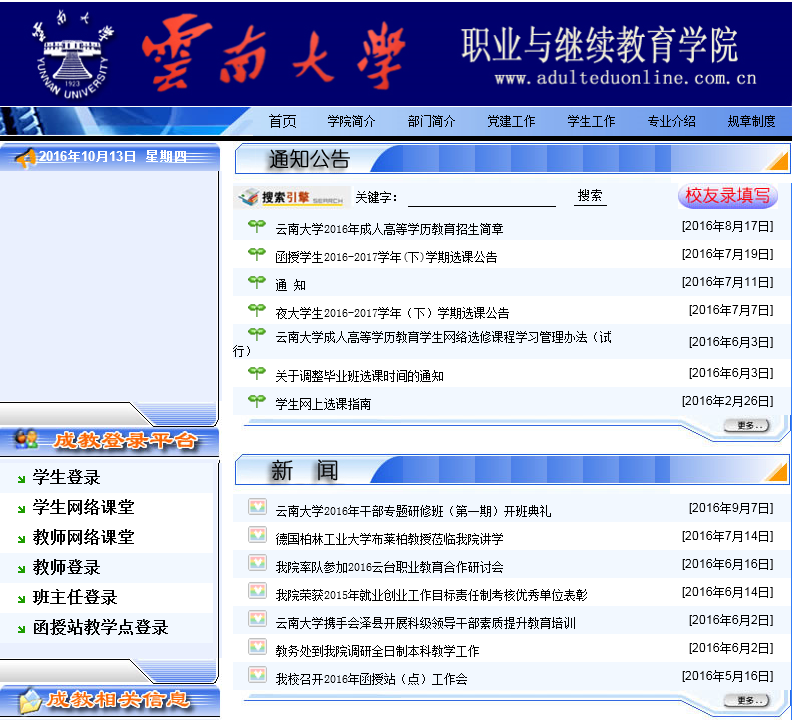Open 函授站教学点登录 link

click(101, 628)
